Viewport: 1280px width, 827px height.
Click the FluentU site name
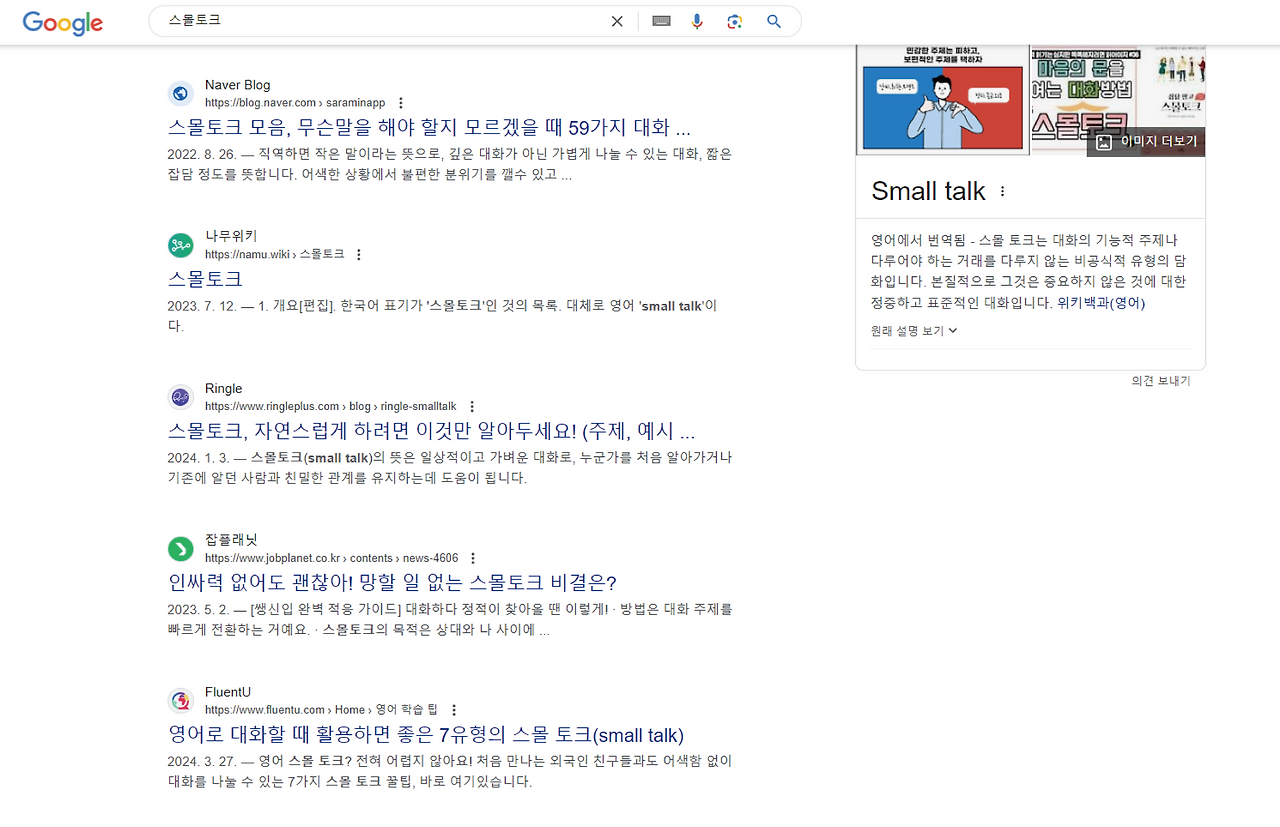click(x=228, y=691)
